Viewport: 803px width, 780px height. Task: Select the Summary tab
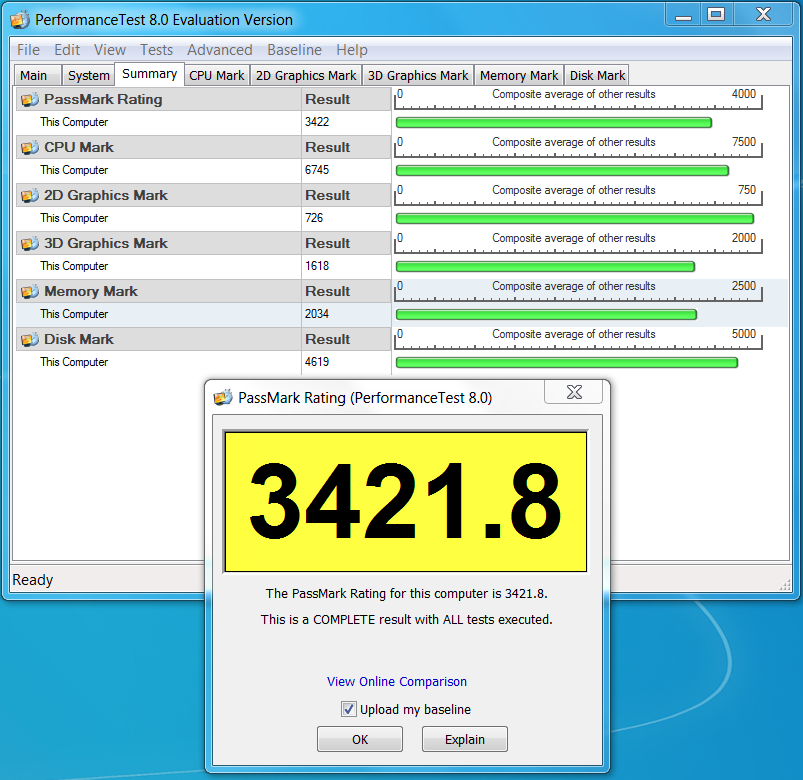pyautogui.click(x=150, y=74)
